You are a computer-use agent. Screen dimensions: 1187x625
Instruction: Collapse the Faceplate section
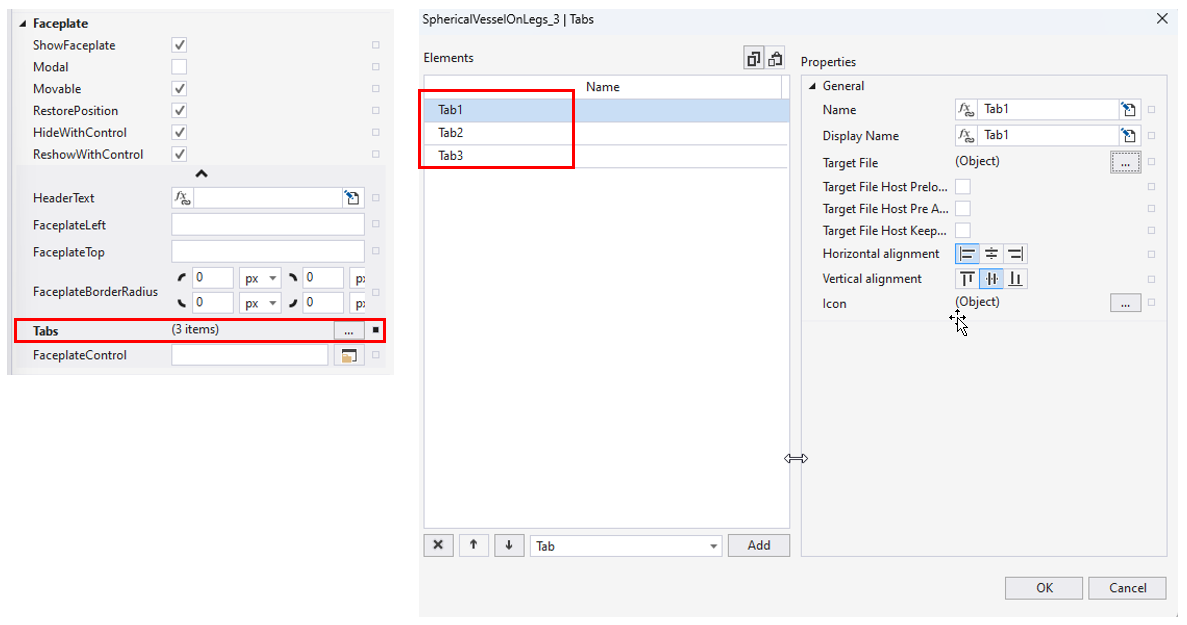point(23,23)
